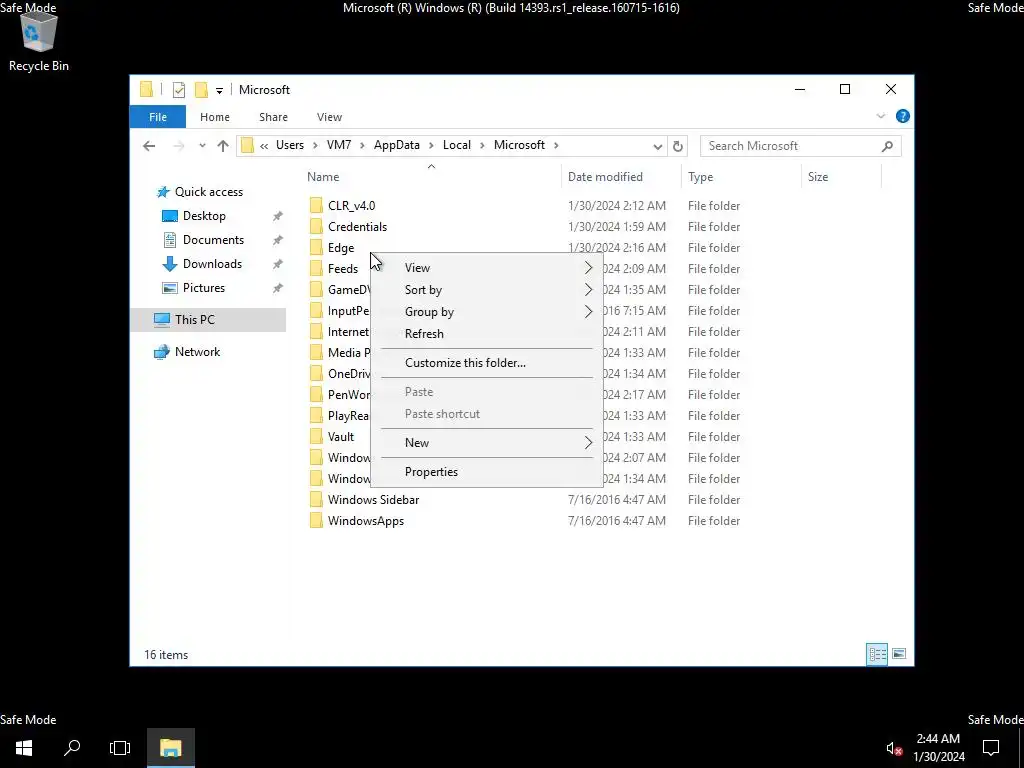
Task: Open taskbar Search magnifier
Action: 72,748
